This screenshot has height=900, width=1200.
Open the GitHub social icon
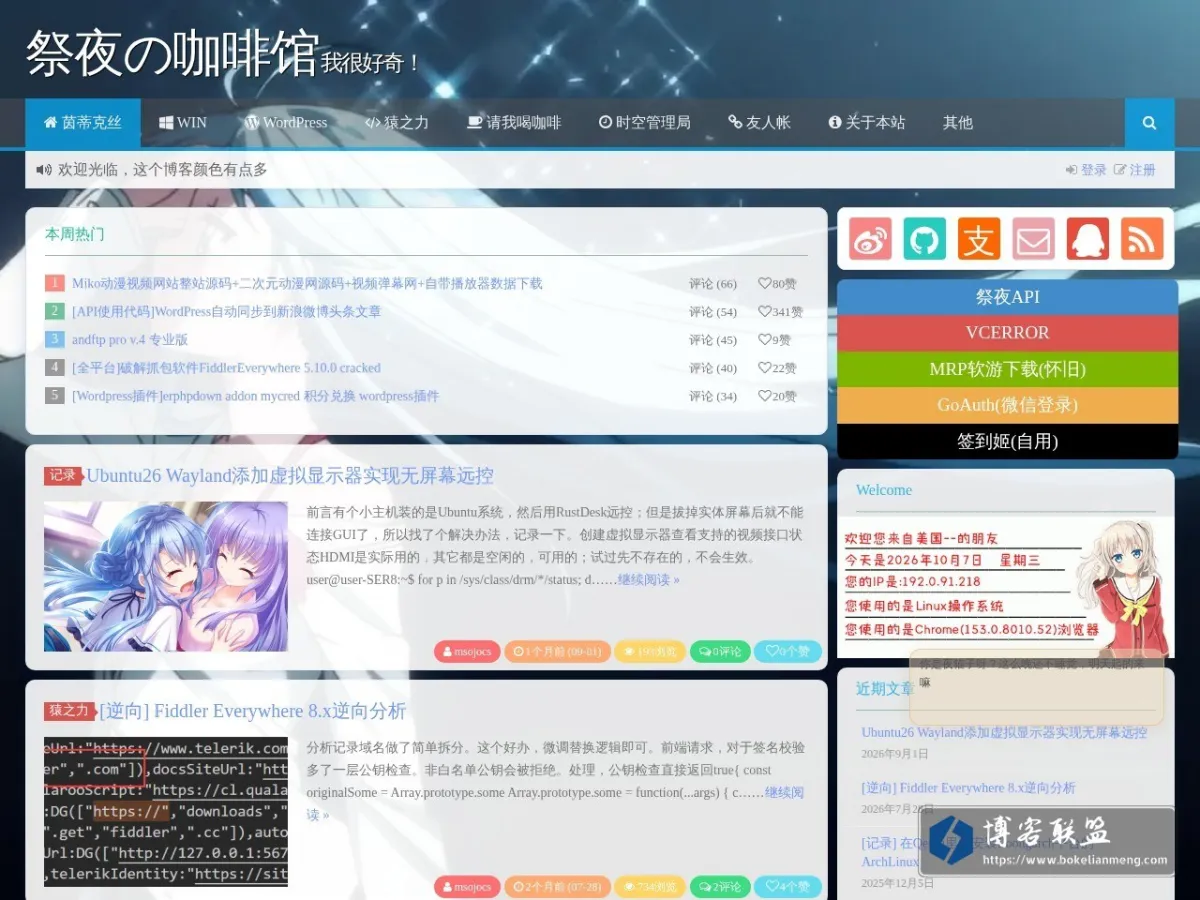[x=925, y=239]
